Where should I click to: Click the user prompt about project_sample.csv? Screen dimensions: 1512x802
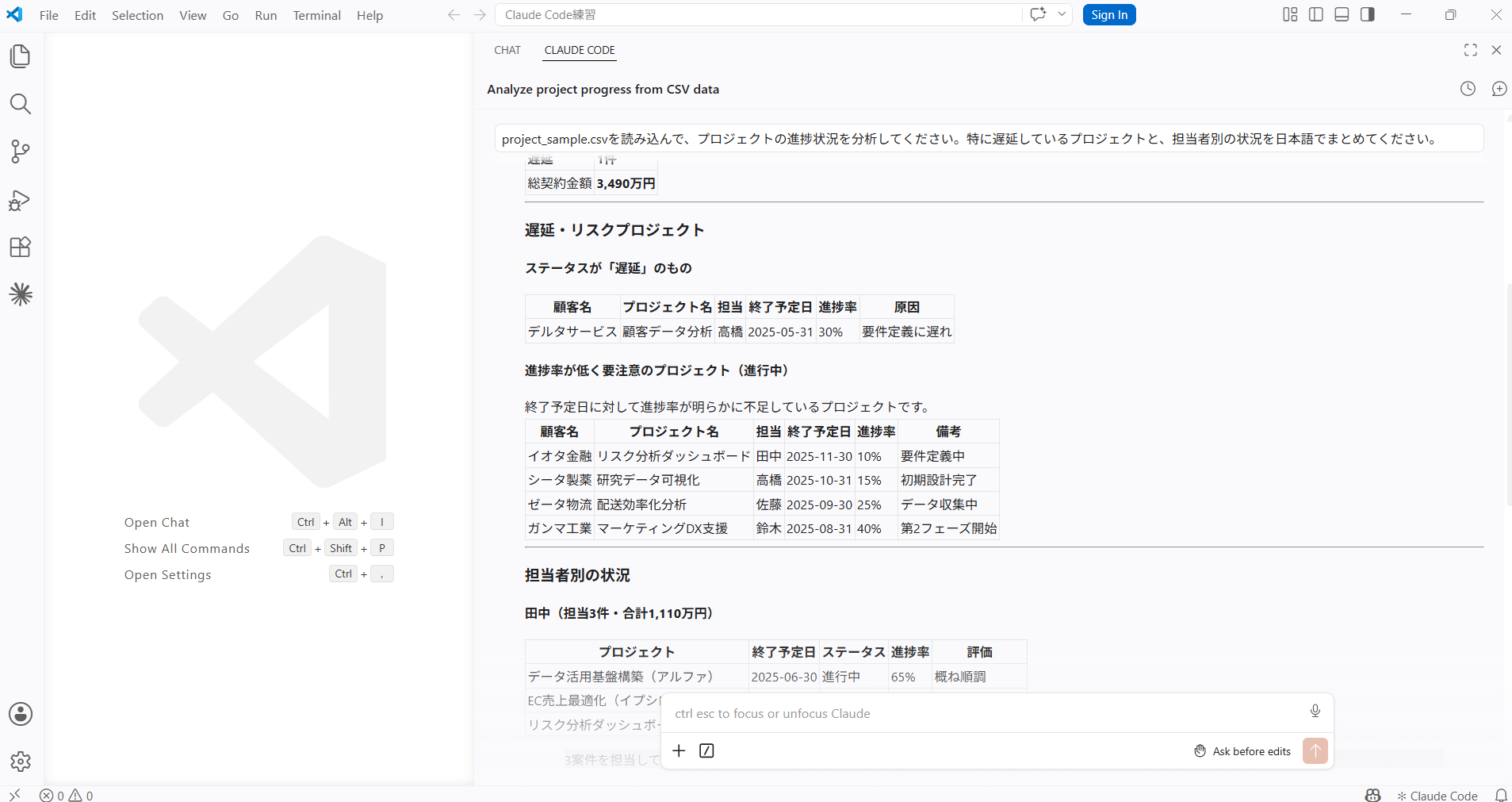pos(989,139)
